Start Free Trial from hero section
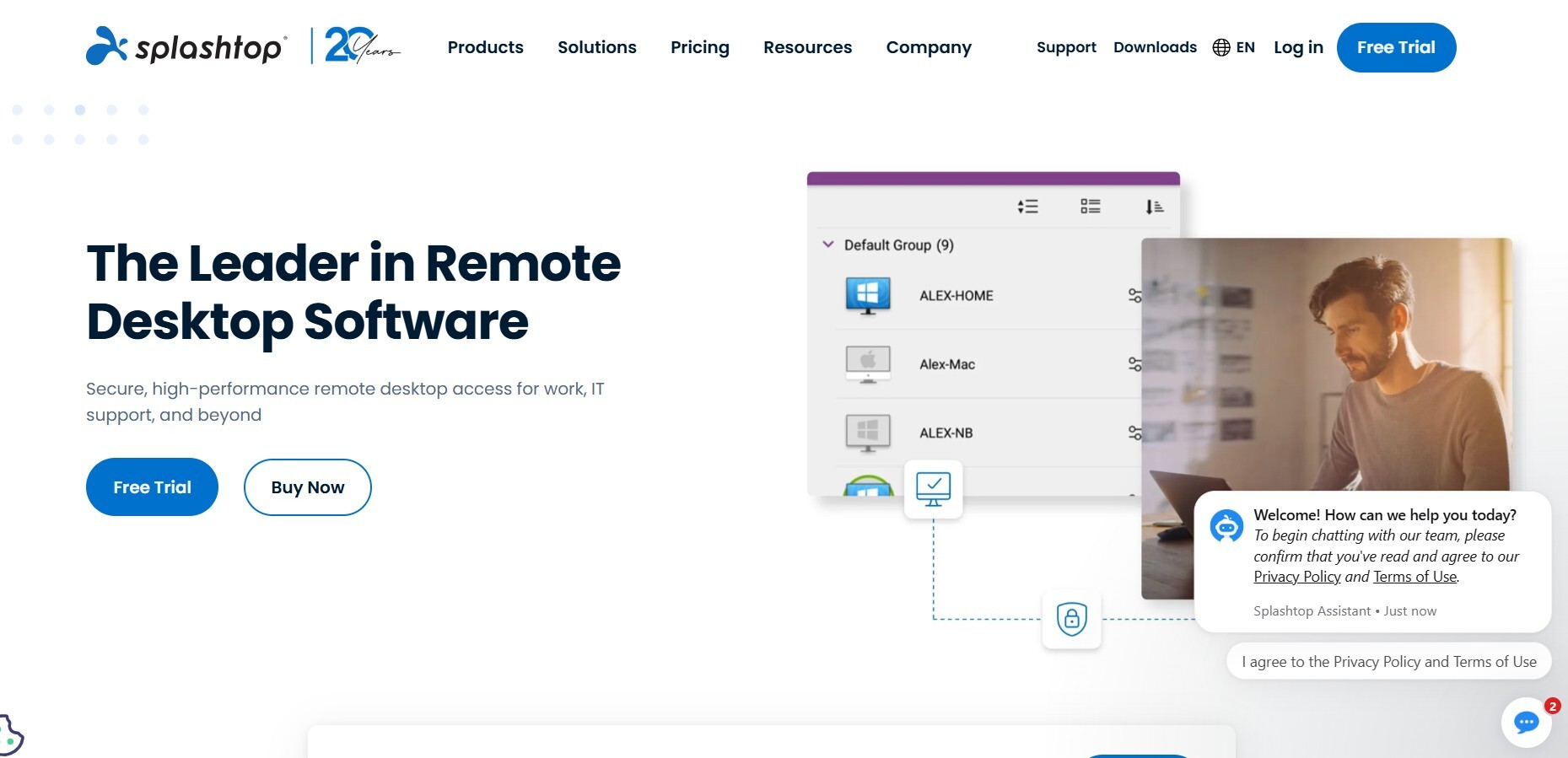 tap(152, 487)
